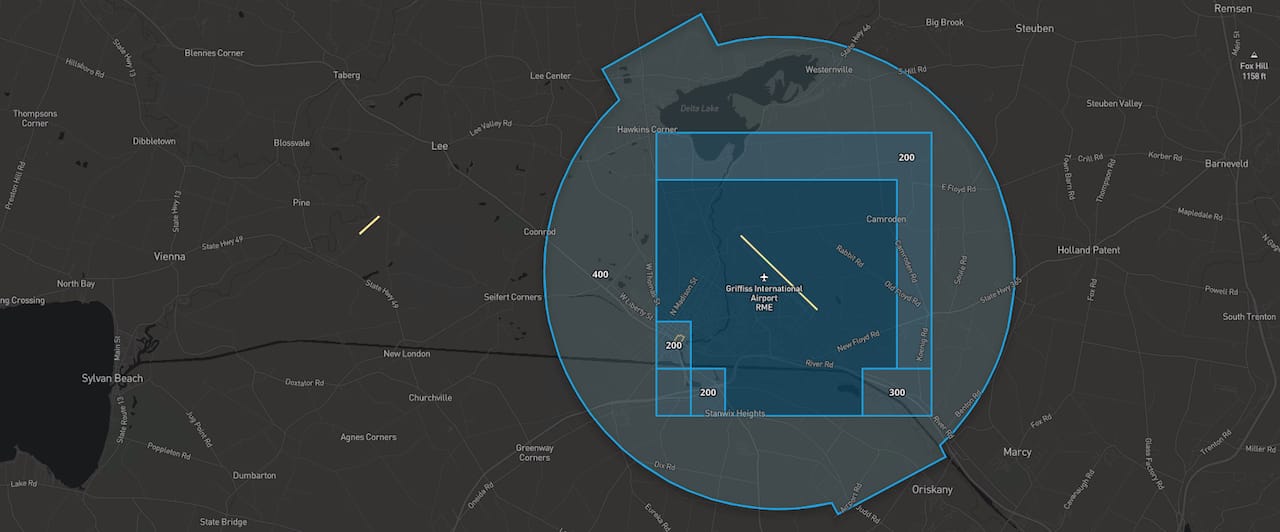Image resolution: width=1280 pixels, height=532 pixels.
Task: Click the Dumbarton label
Action: click(254, 475)
